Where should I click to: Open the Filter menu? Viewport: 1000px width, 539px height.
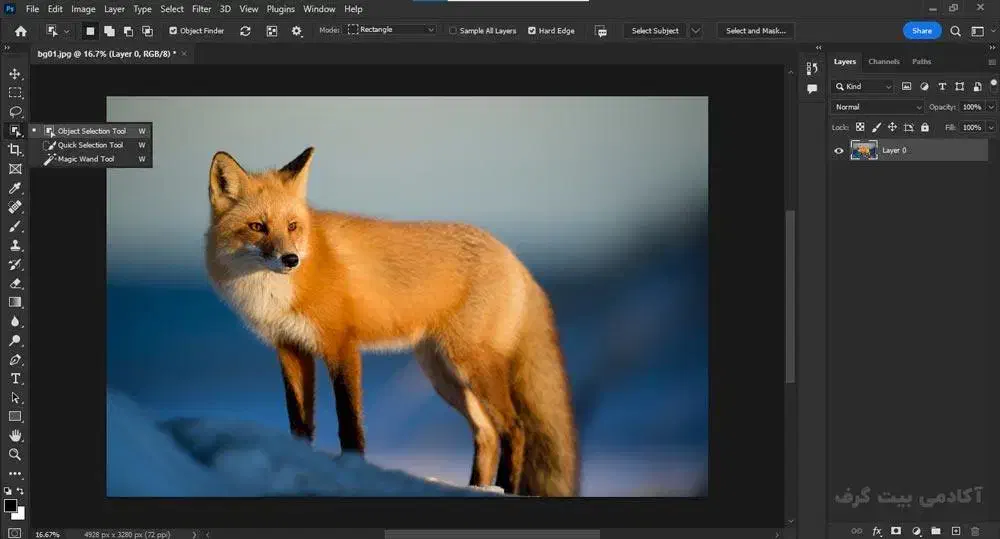pyautogui.click(x=201, y=9)
